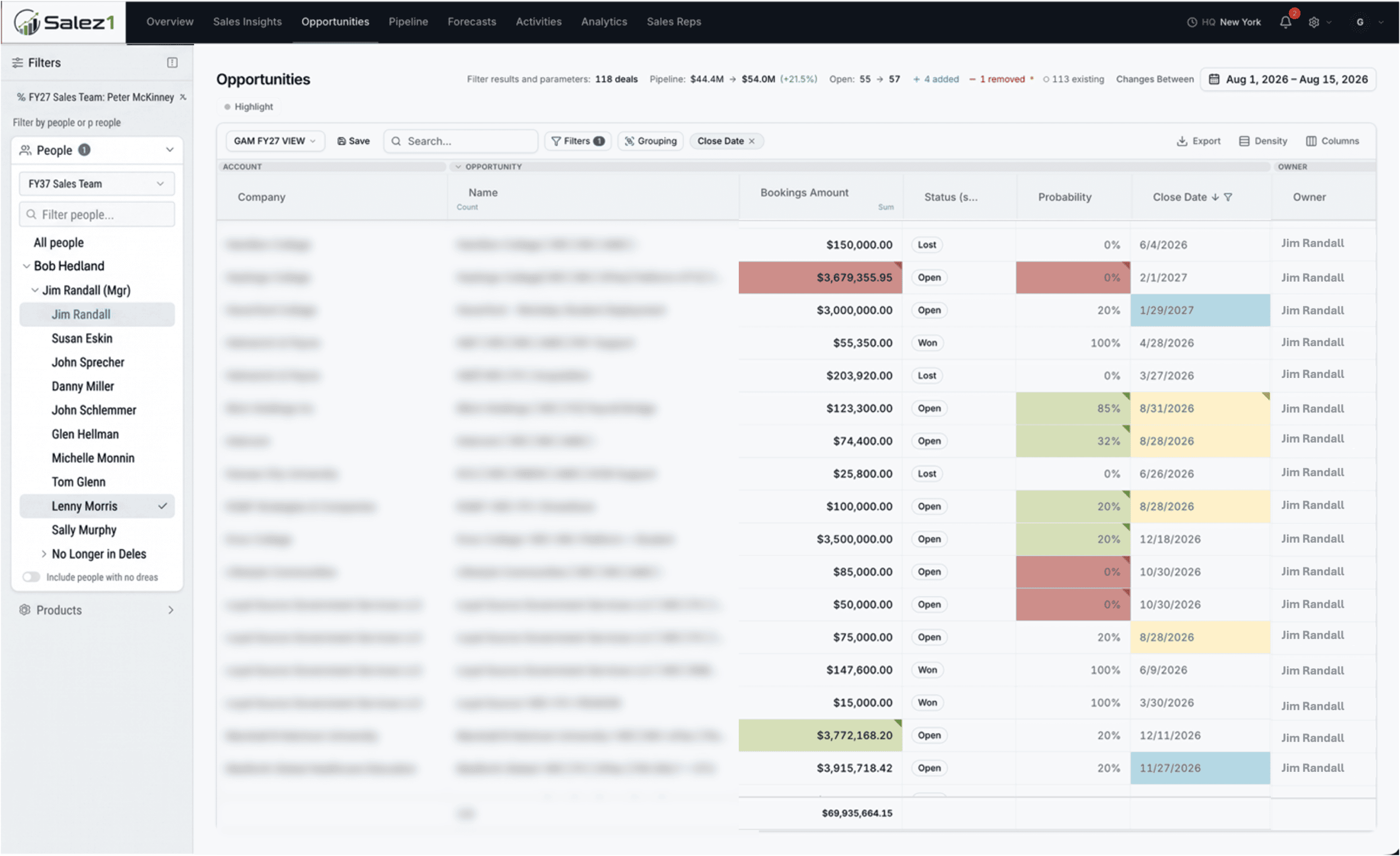Click into the Search opportunities field

pyautogui.click(x=461, y=141)
